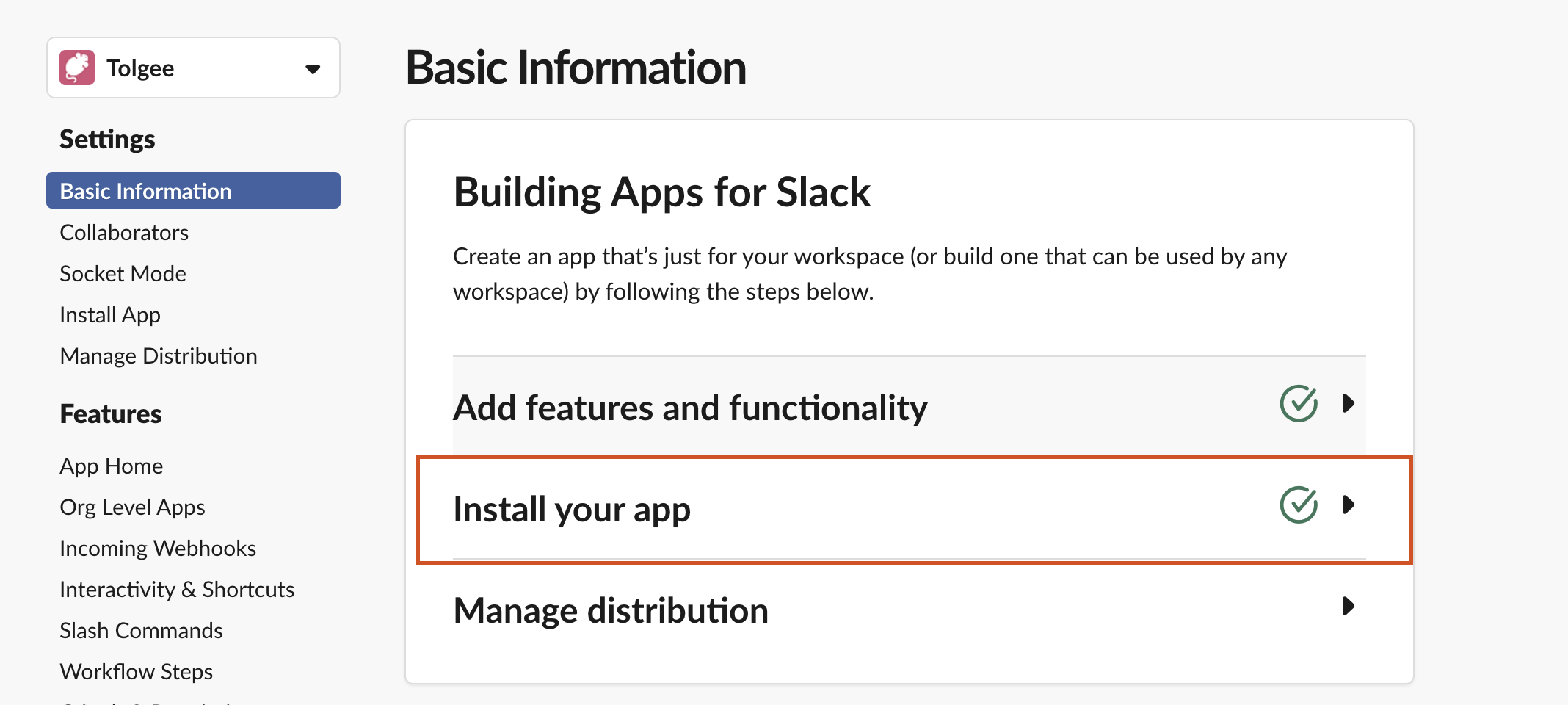Click green checkmark beside Install your app
The width and height of the screenshot is (1568, 705).
(1298, 505)
